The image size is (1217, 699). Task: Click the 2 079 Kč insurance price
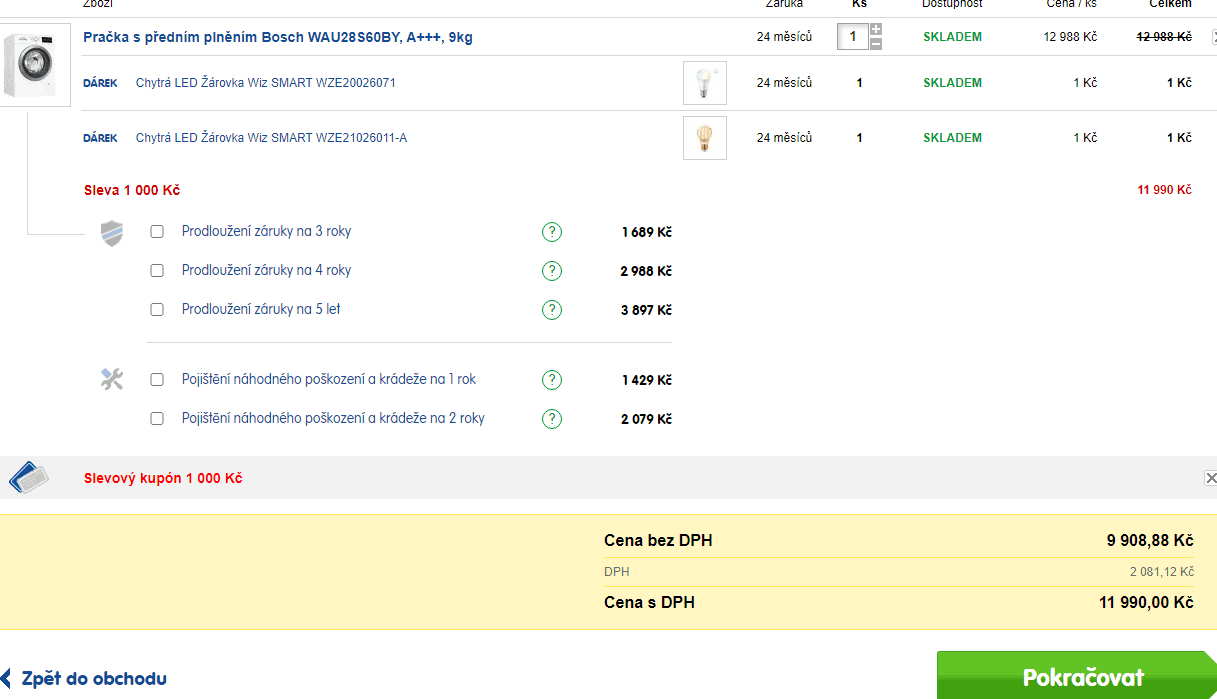coord(646,419)
